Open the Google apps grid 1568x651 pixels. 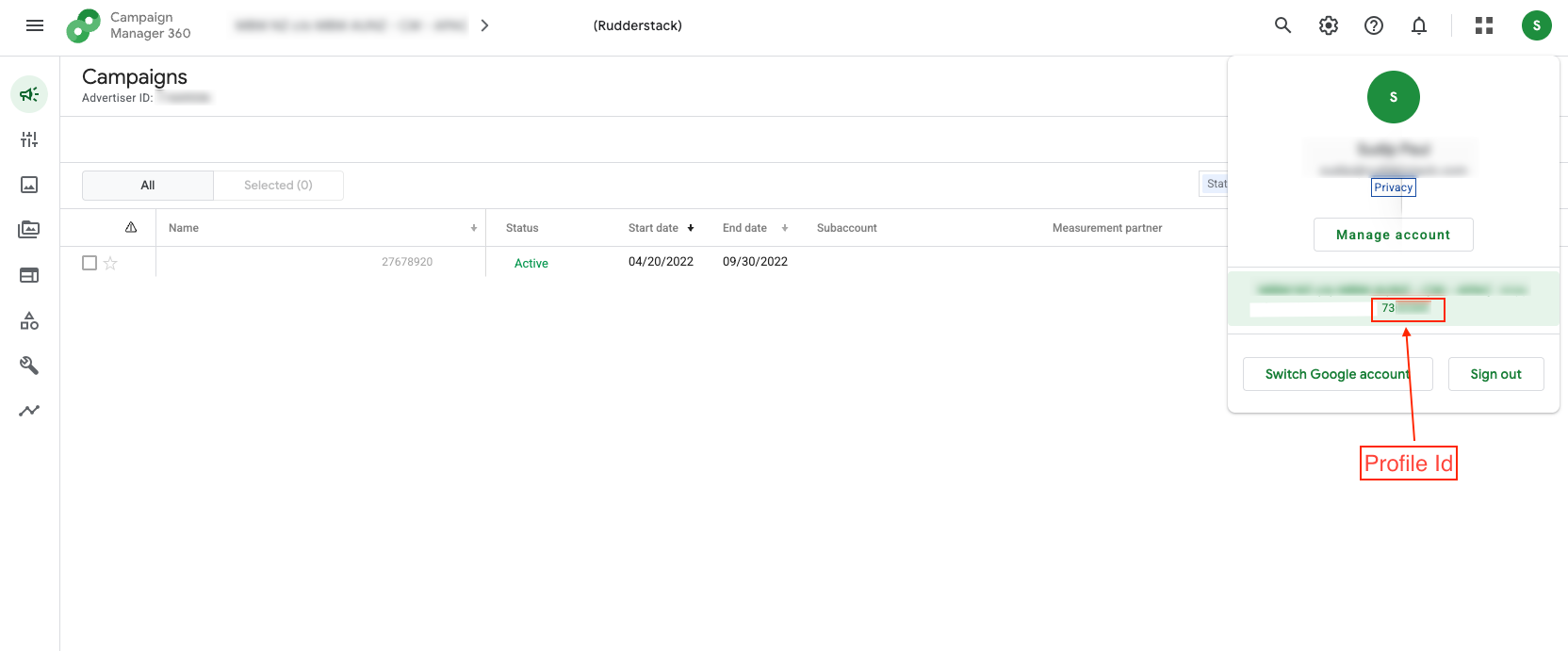tap(1484, 25)
